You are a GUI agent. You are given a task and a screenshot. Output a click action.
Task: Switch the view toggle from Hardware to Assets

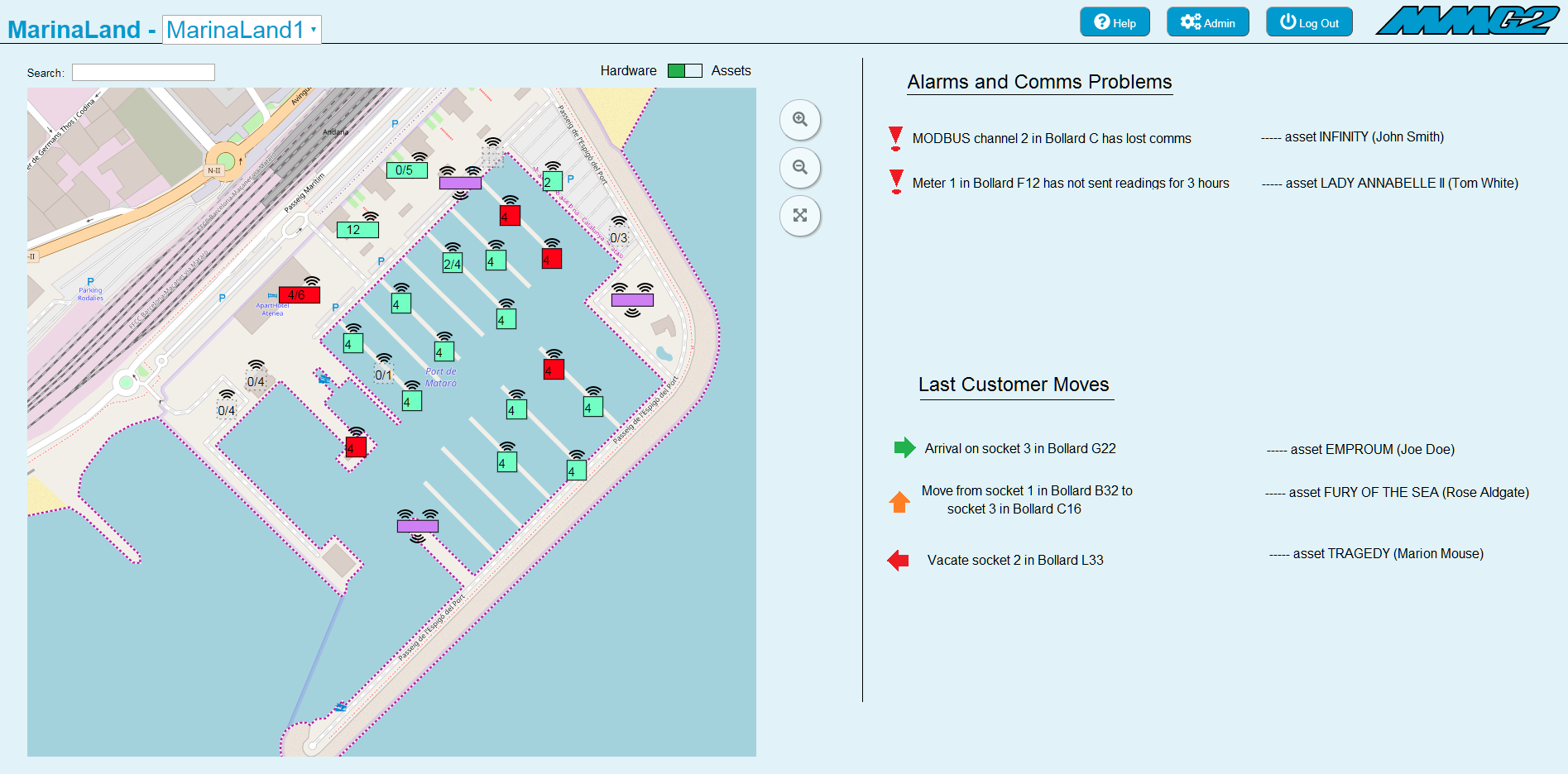[694, 71]
